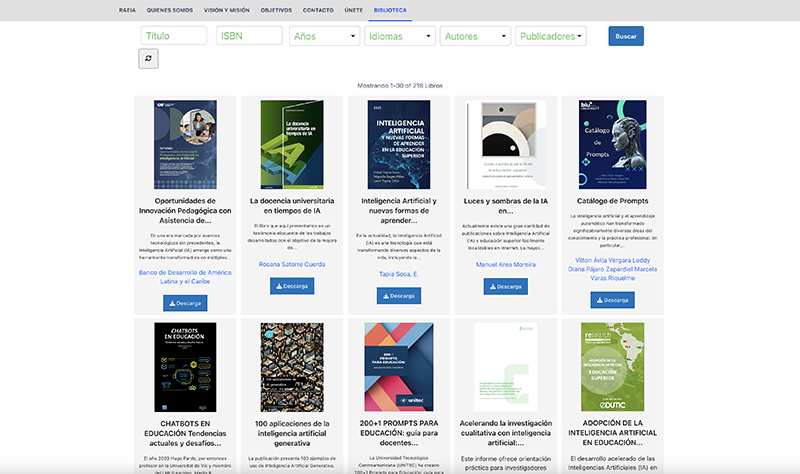Click author link Manuel Area Moreira
Viewport: 800px width, 474px height.
(x=506, y=264)
